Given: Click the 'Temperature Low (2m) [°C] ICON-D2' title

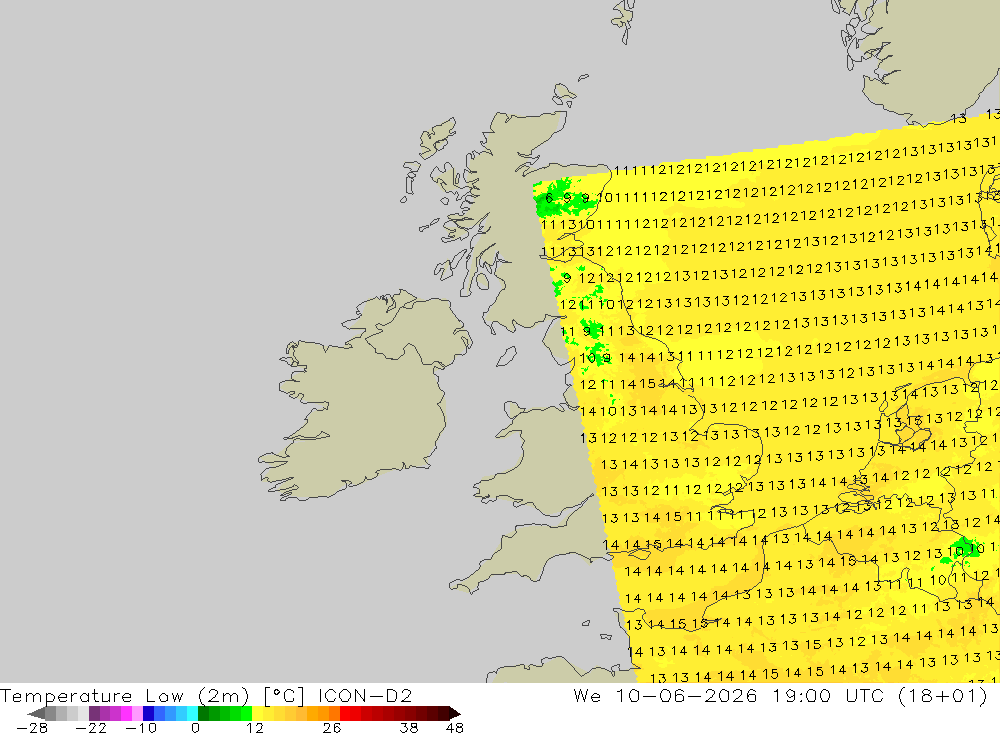Looking at the screenshot, I should [206, 695].
